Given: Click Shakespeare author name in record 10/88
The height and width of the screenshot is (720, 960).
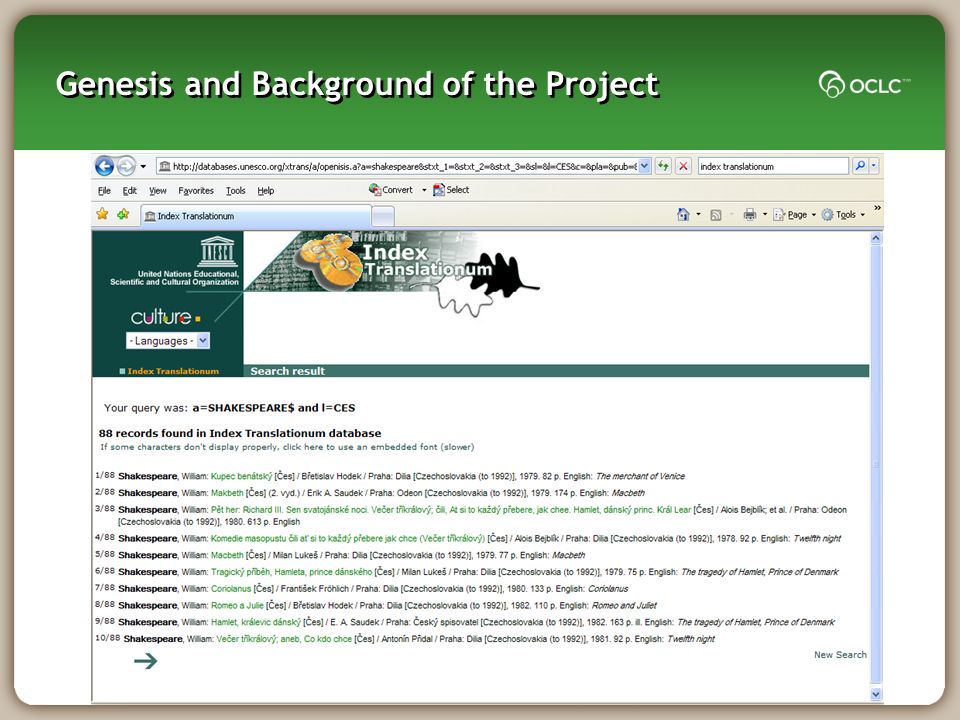Looking at the screenshot, I should 153,639.
